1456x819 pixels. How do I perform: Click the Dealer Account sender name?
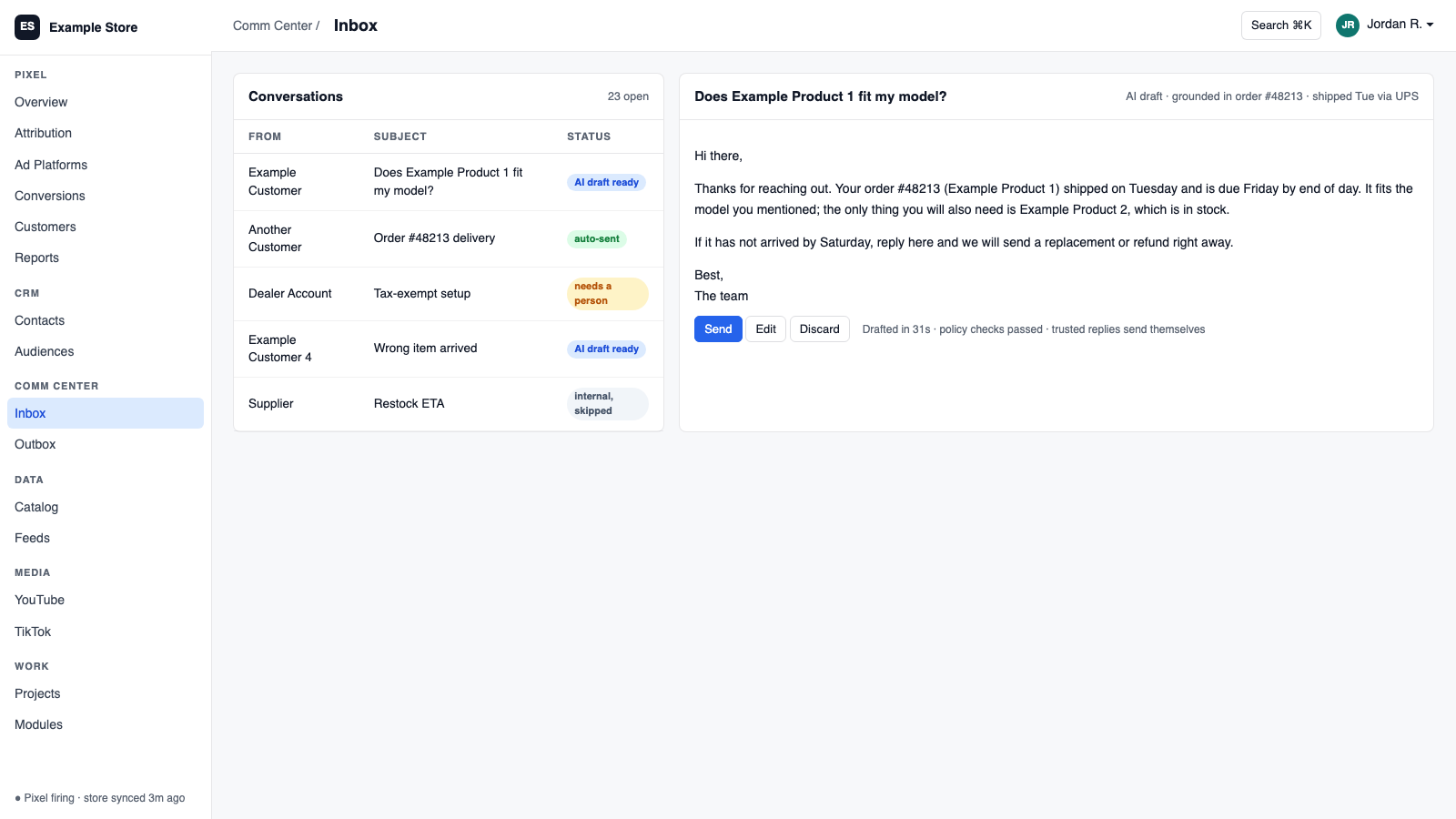coord(289,293)
